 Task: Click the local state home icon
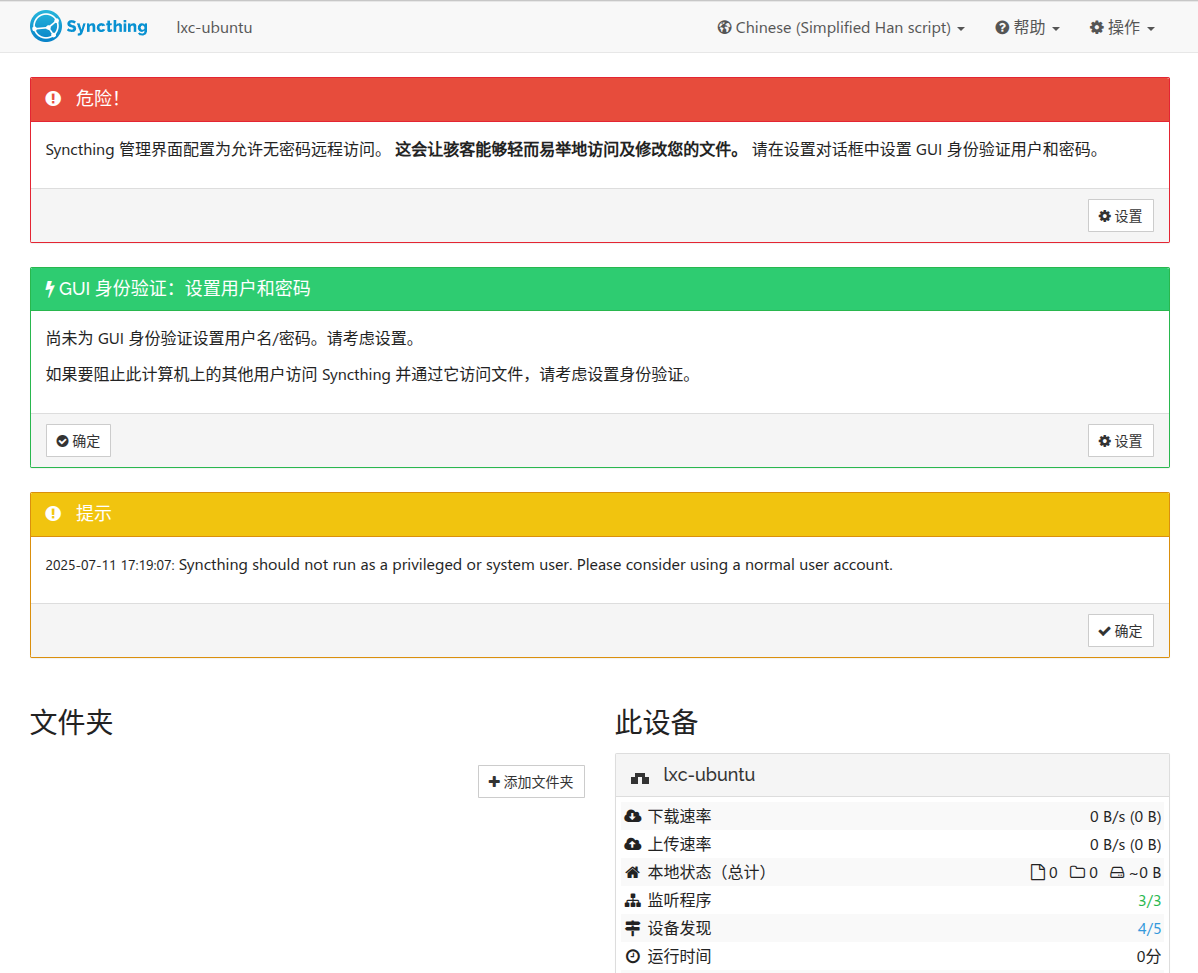632,872
